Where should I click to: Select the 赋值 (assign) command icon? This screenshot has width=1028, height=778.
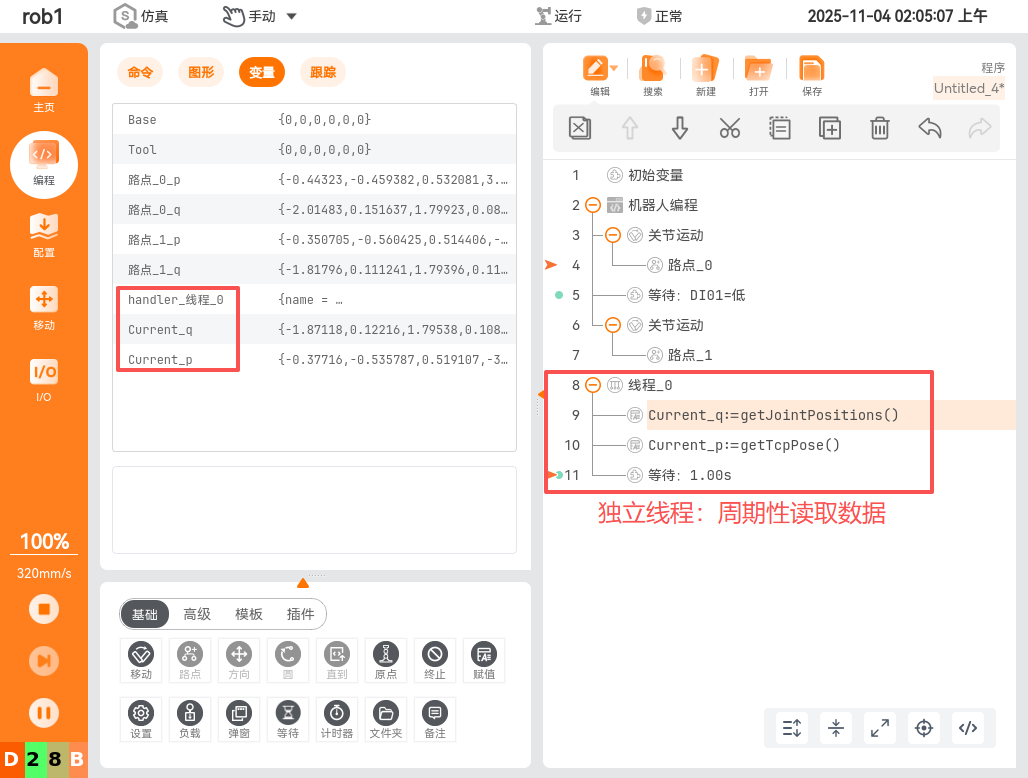(484, 660)
